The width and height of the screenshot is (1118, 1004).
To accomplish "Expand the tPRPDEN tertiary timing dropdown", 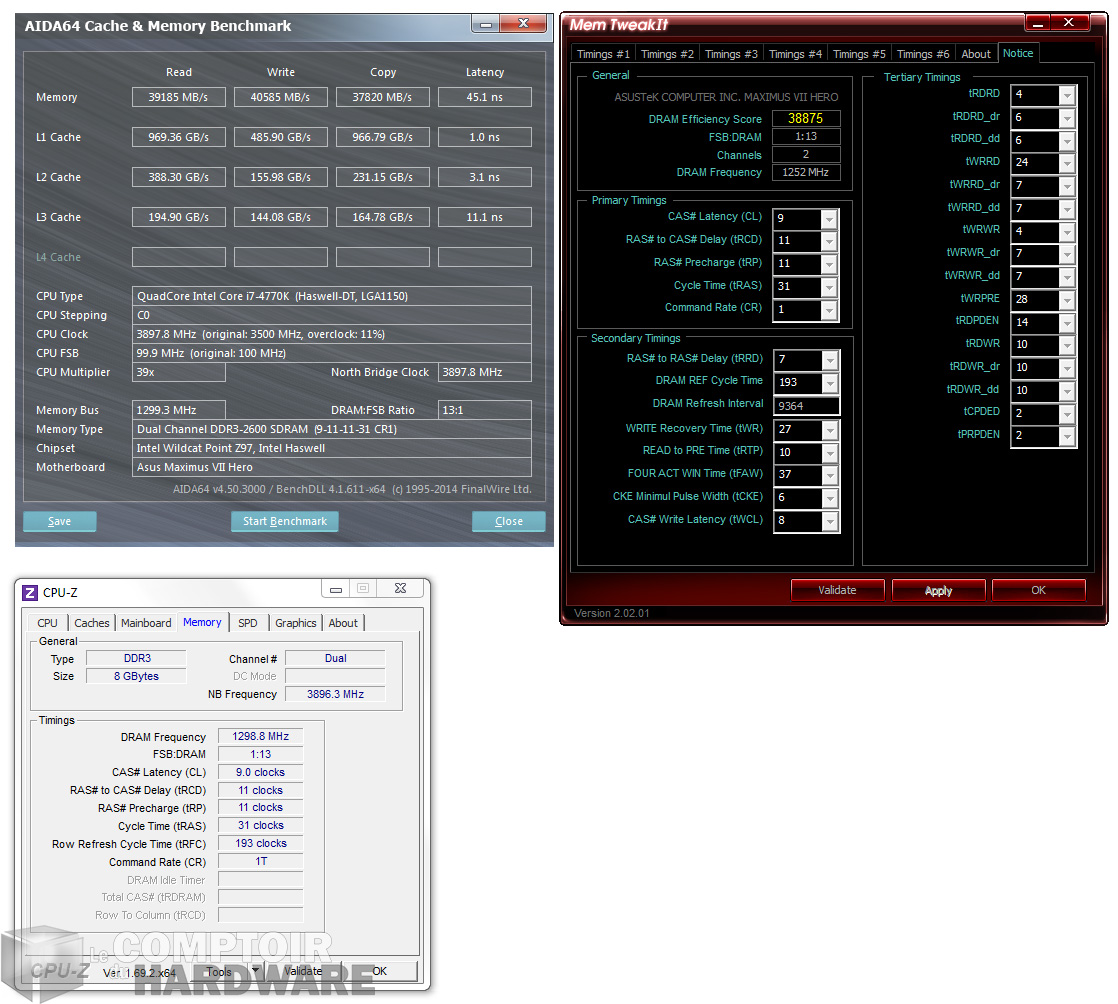I will pos(1067,436).
